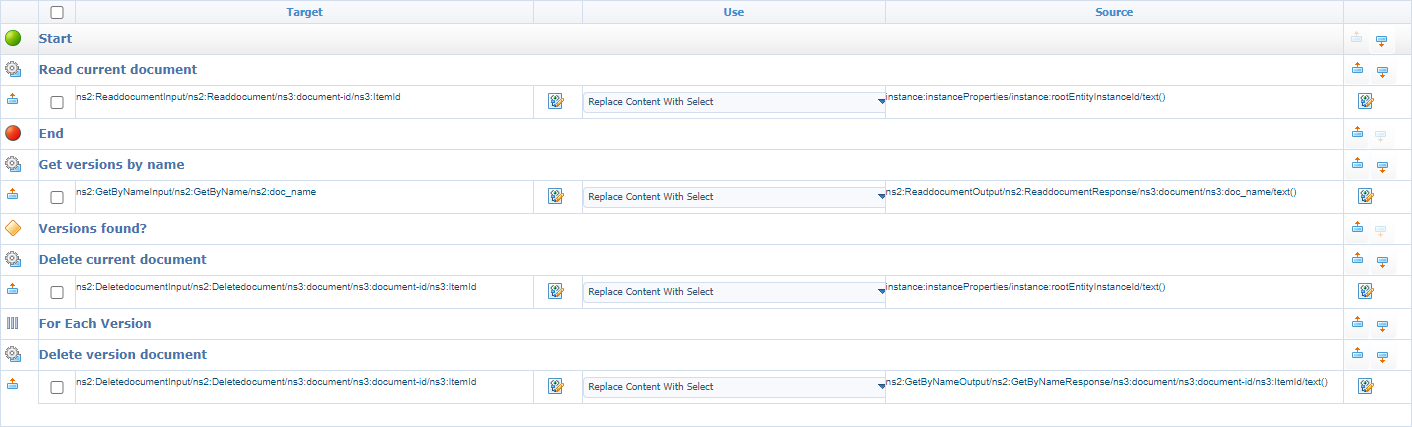Click the Use column header

click(x=733, y=12)
